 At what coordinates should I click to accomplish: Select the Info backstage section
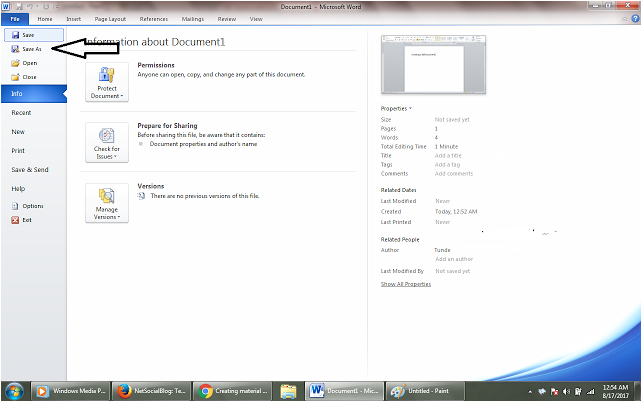pyautogui.click(x=34, y=94)
